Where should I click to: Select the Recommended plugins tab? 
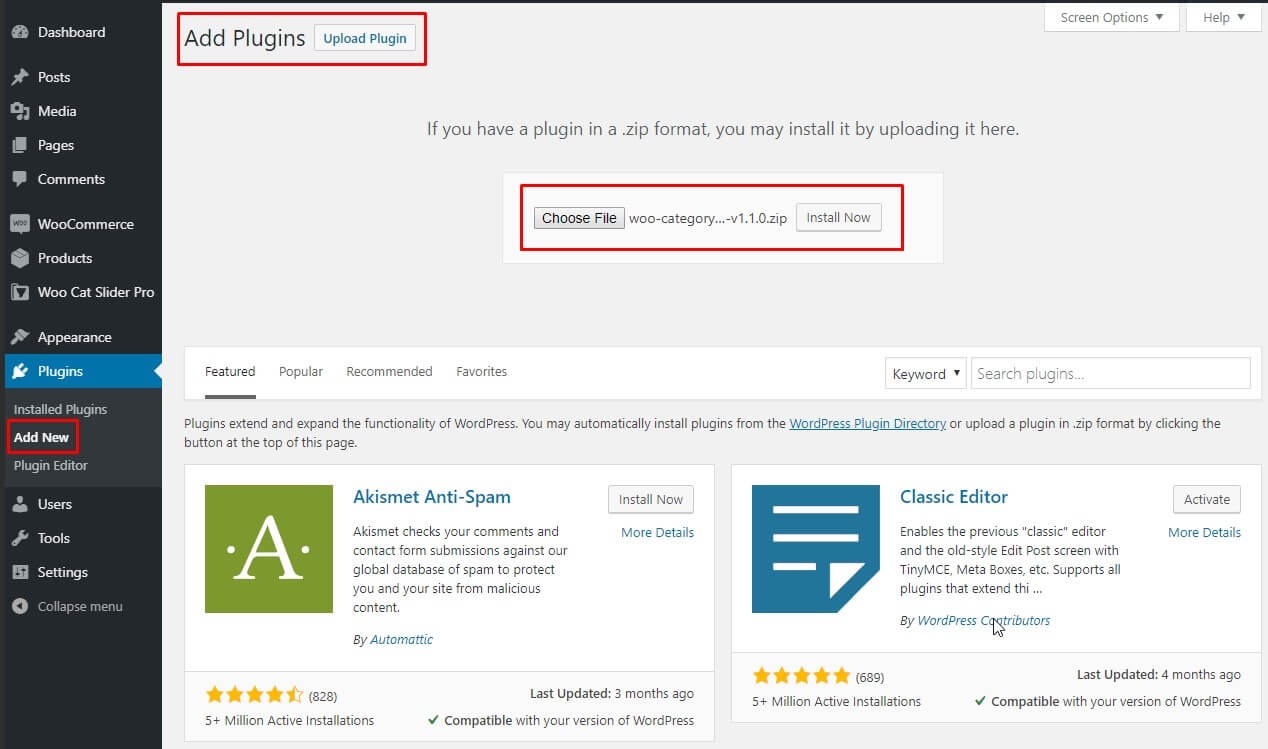(389, 372)
